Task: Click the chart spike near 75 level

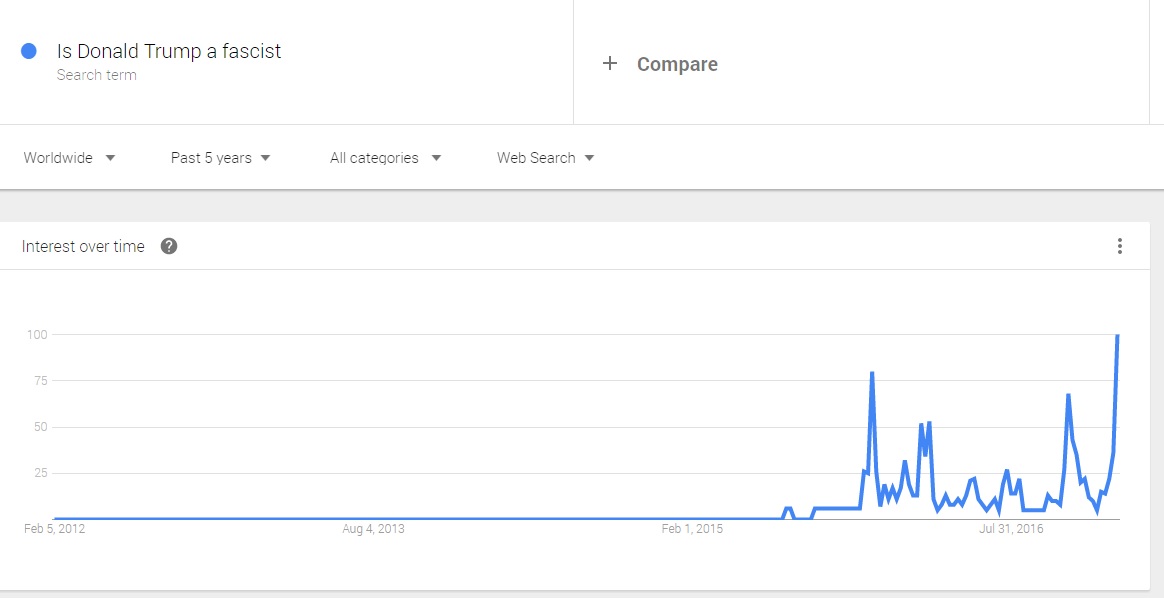Action: (x=872, y=373)
